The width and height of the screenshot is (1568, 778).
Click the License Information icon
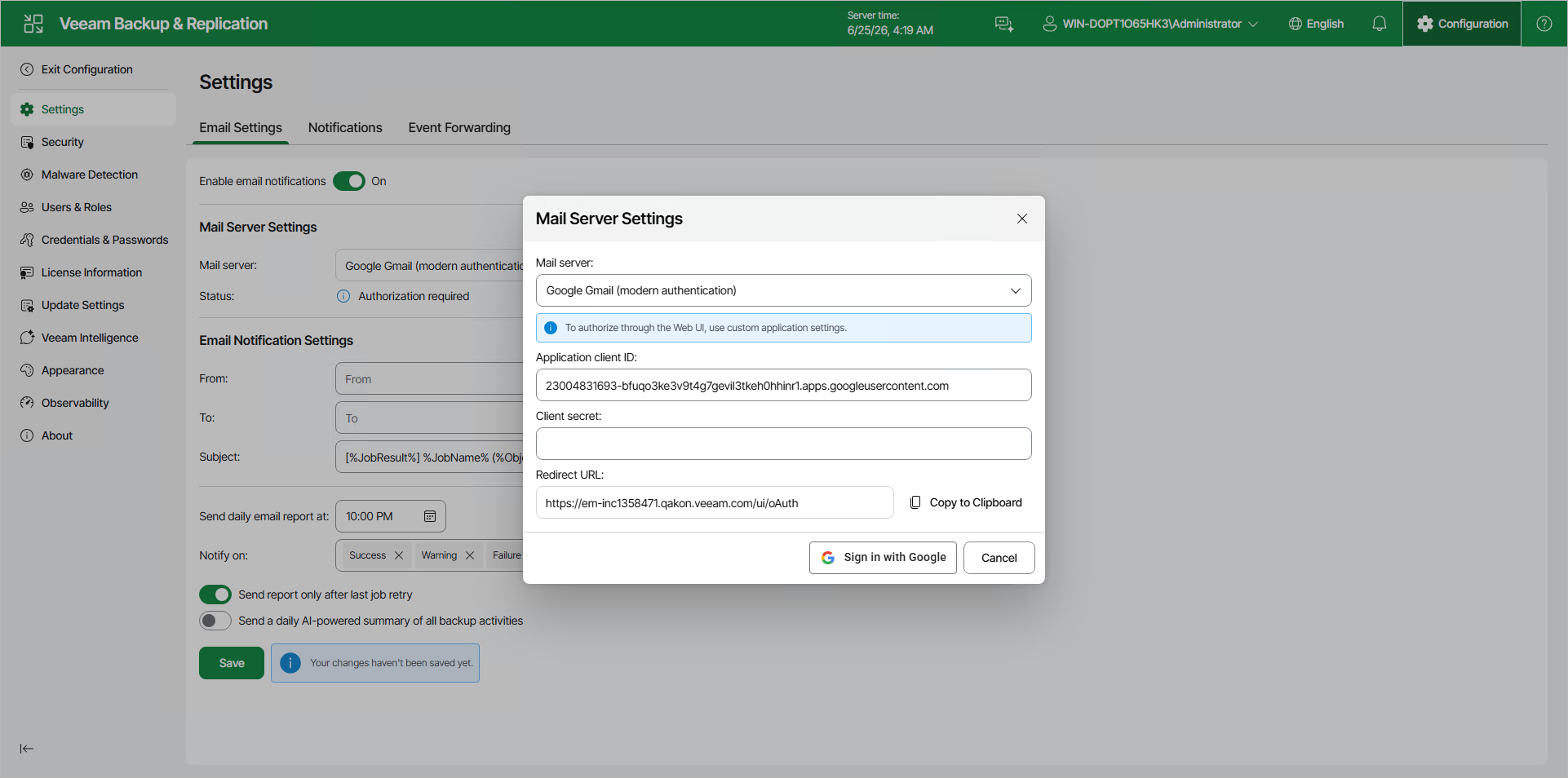27,272
